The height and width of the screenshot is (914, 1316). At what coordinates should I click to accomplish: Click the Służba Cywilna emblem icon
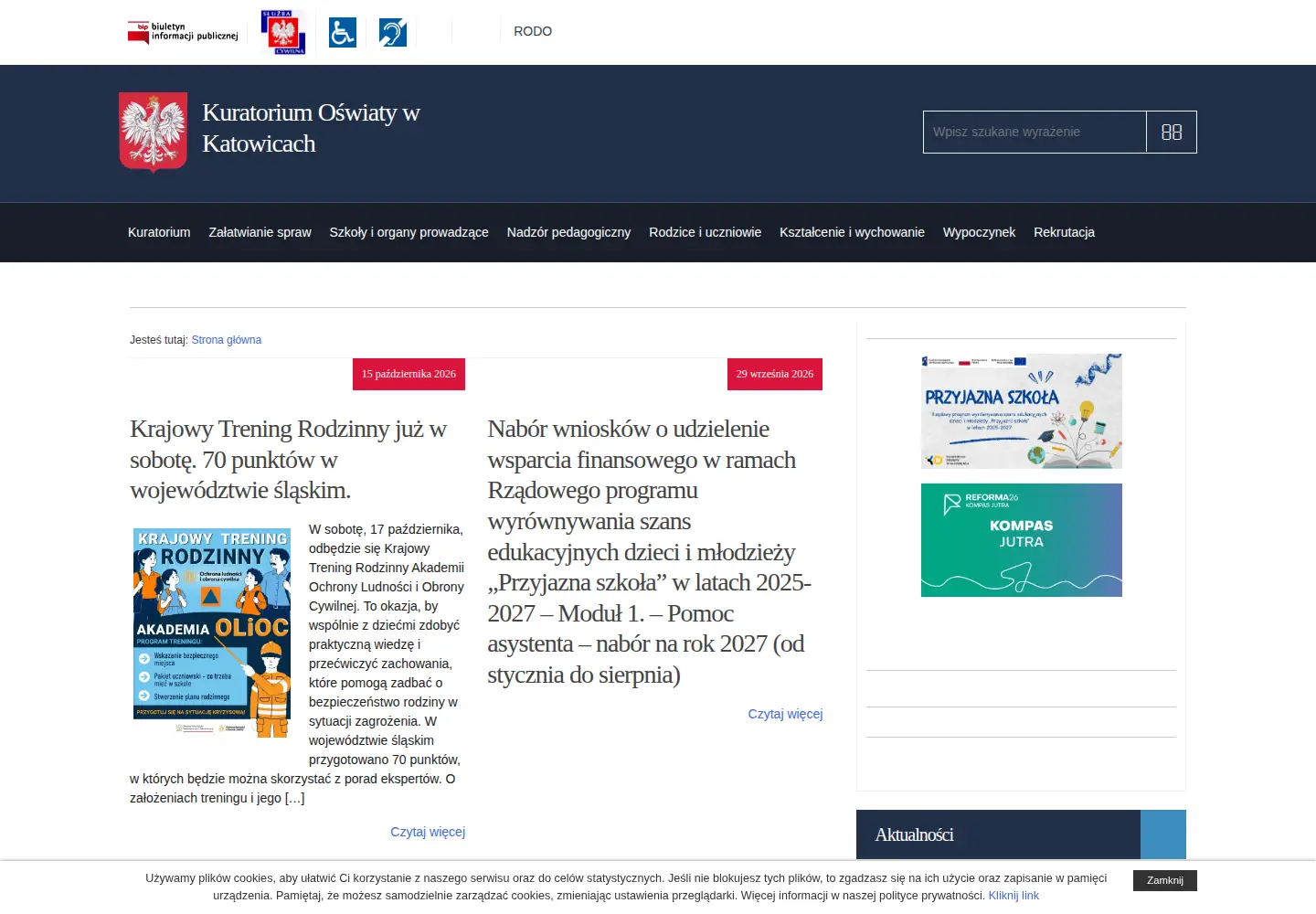coord(283,33)
